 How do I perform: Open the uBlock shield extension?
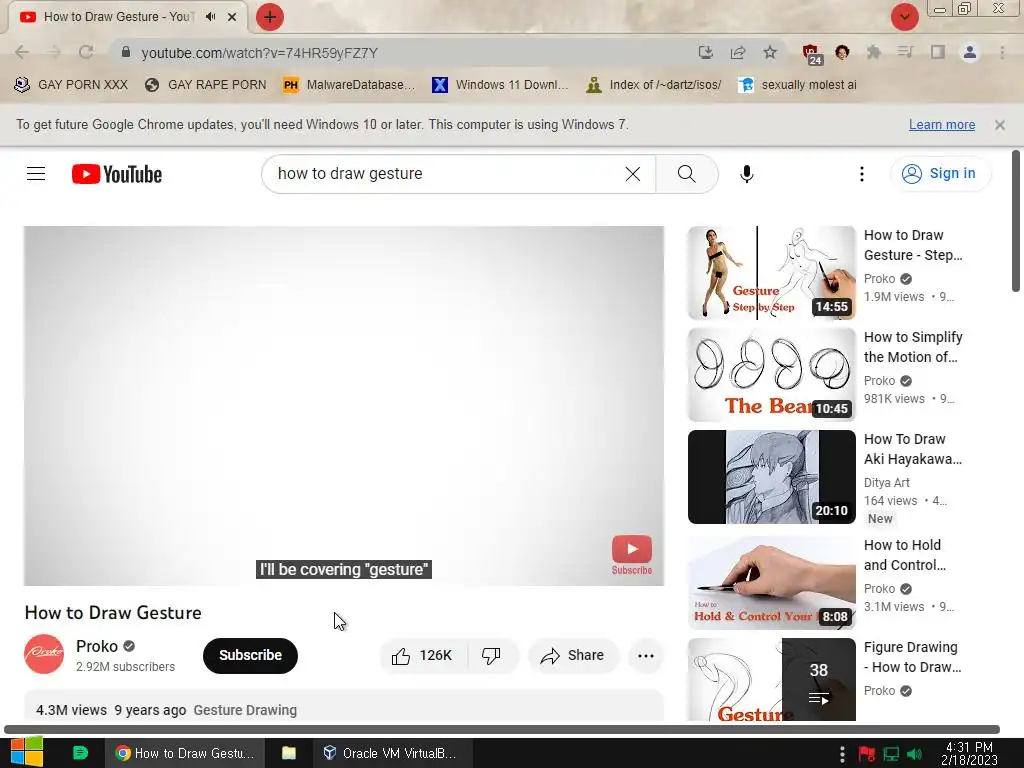812,54
